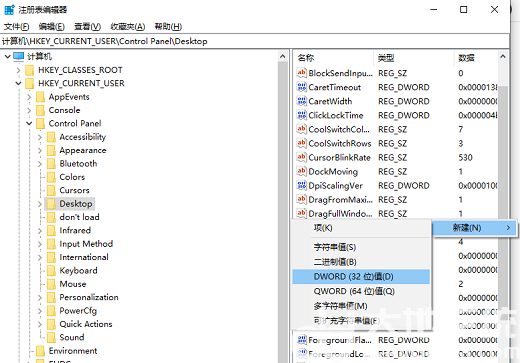
Task: Expand the Personalization node arrow
Action: [x=40, y=297]
